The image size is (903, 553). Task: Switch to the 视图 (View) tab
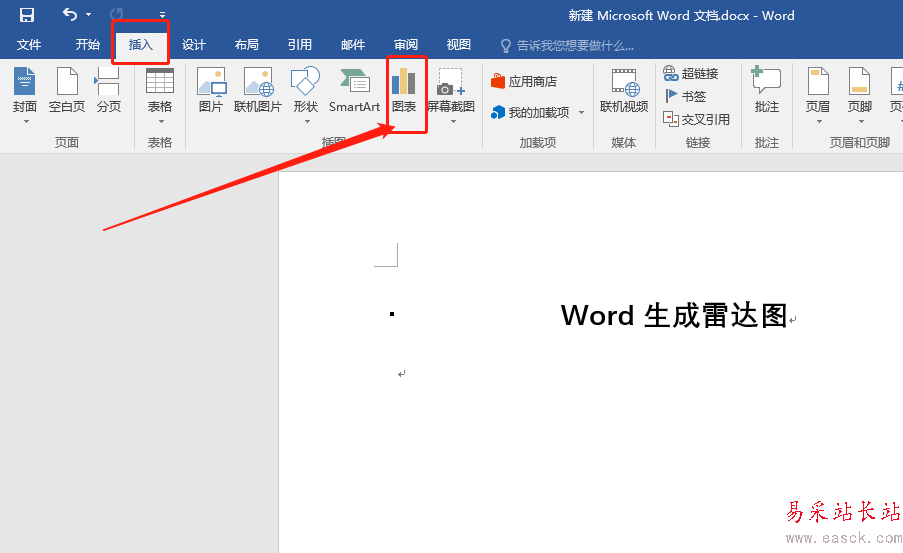tap(458, 44)
